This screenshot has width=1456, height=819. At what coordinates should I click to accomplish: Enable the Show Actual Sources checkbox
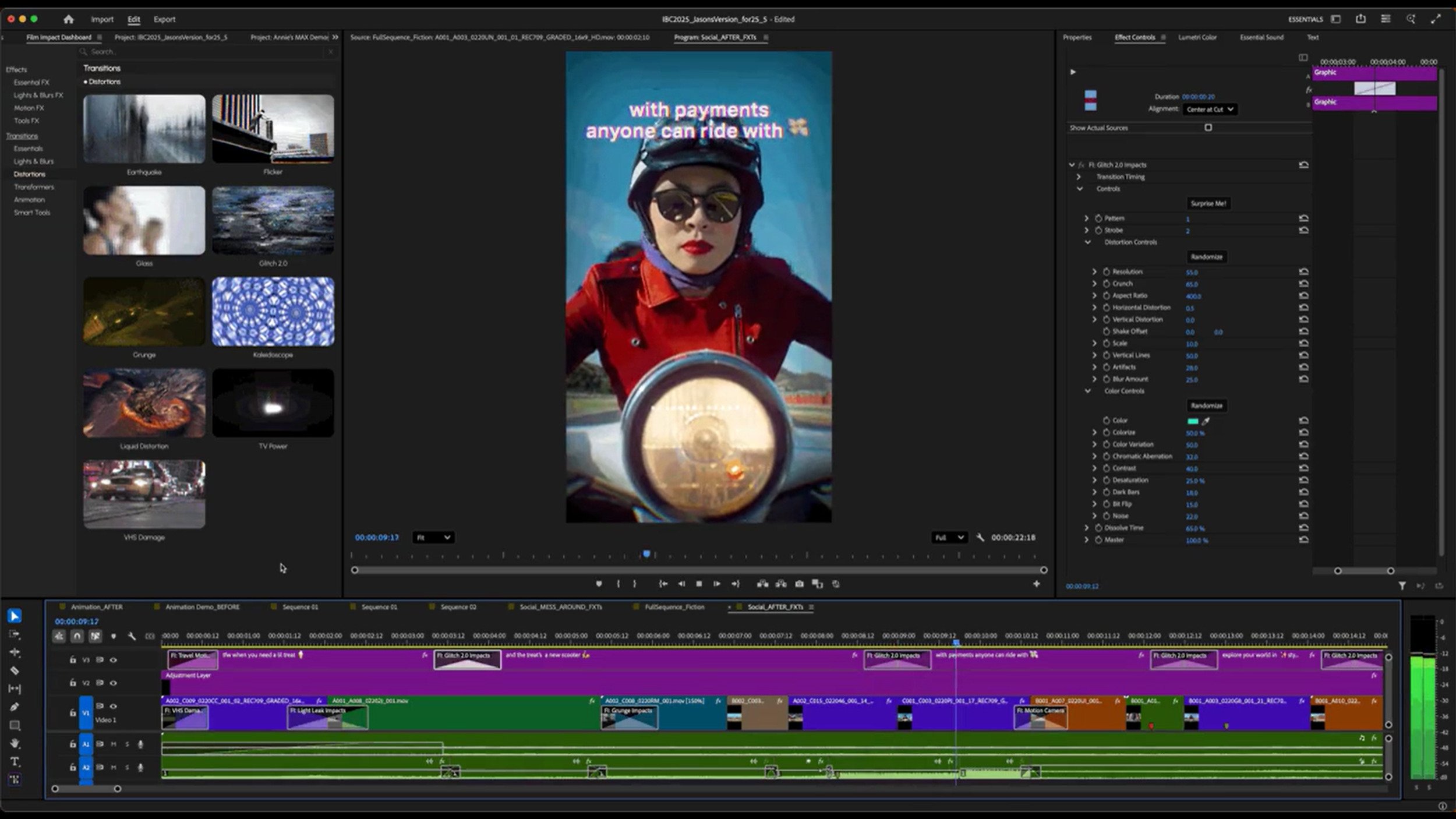[x=1208, y=128]
